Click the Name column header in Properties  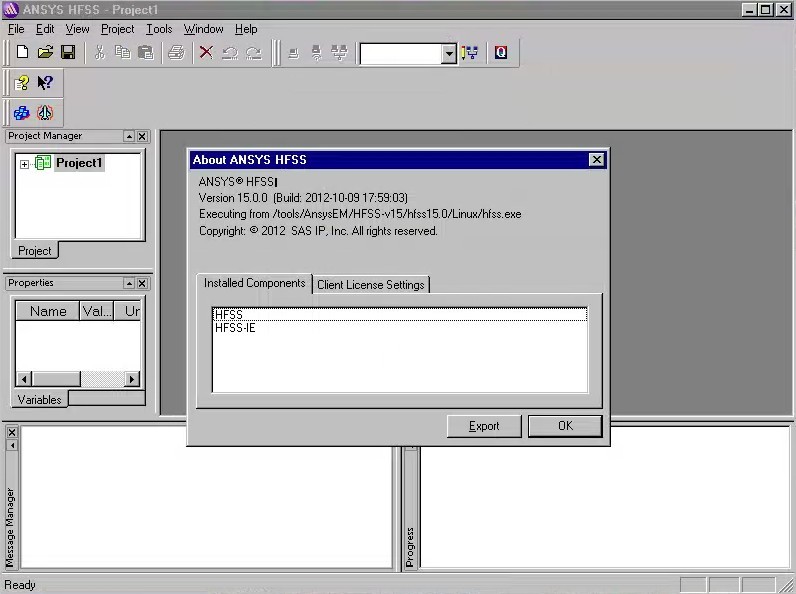(48, 311)
